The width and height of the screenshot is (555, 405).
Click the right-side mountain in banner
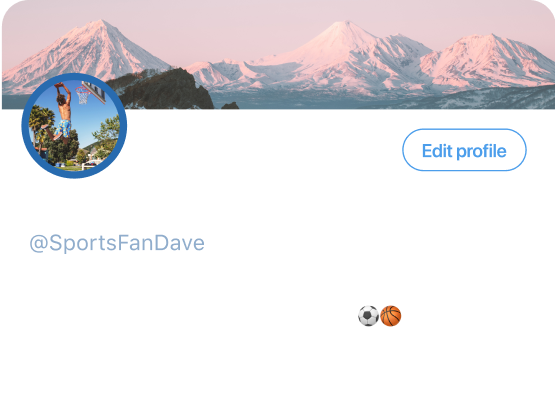tap(490, 58)
